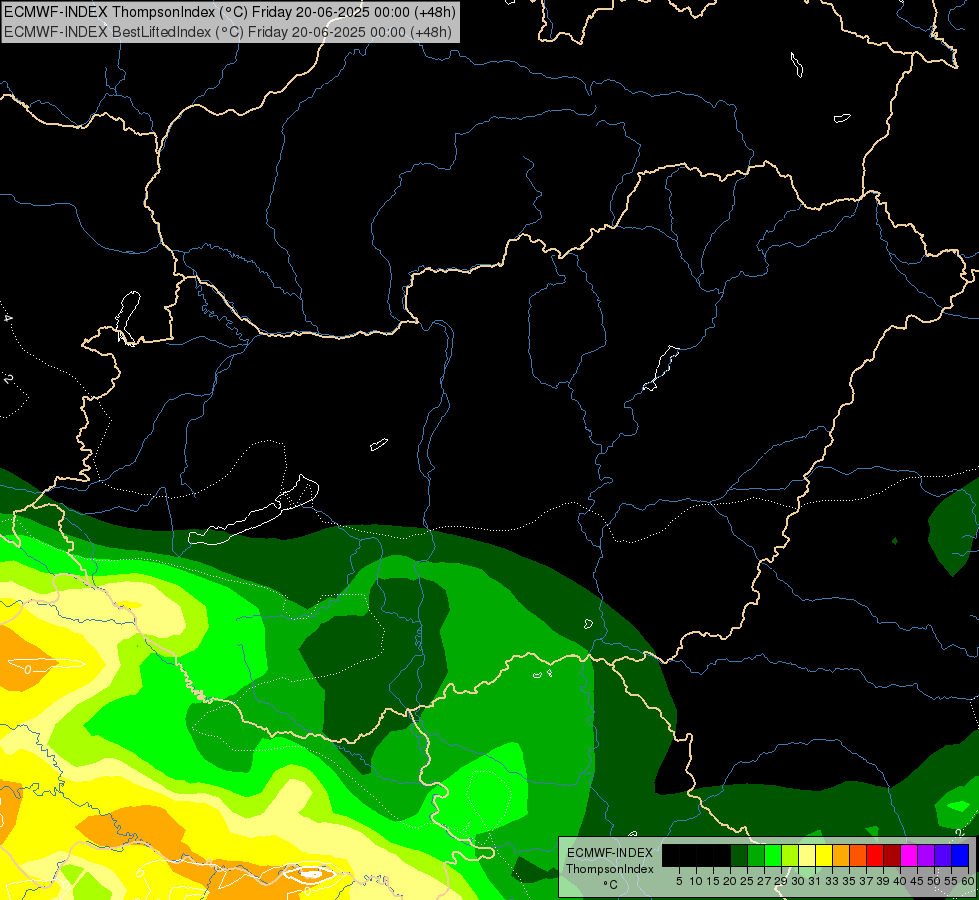Screen dimensions: 979x900
Task: Click the legend tick label '35'
Action: pyautogui.click(x=849, y=881)
